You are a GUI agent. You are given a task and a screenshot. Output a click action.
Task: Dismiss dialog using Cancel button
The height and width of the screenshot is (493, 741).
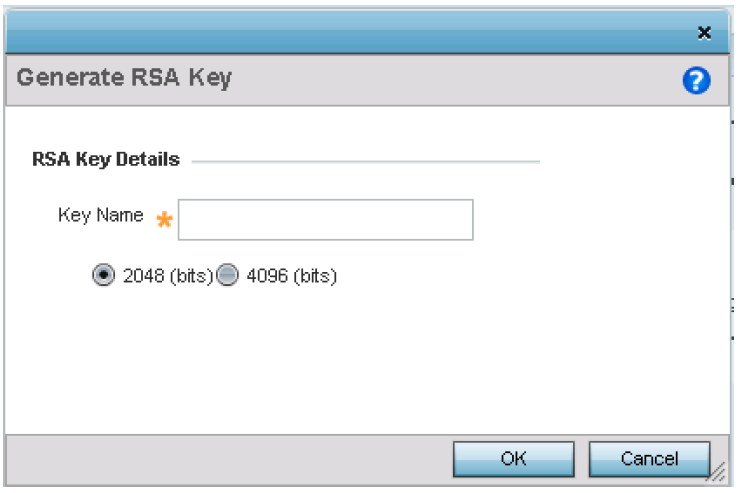(649, 459)
